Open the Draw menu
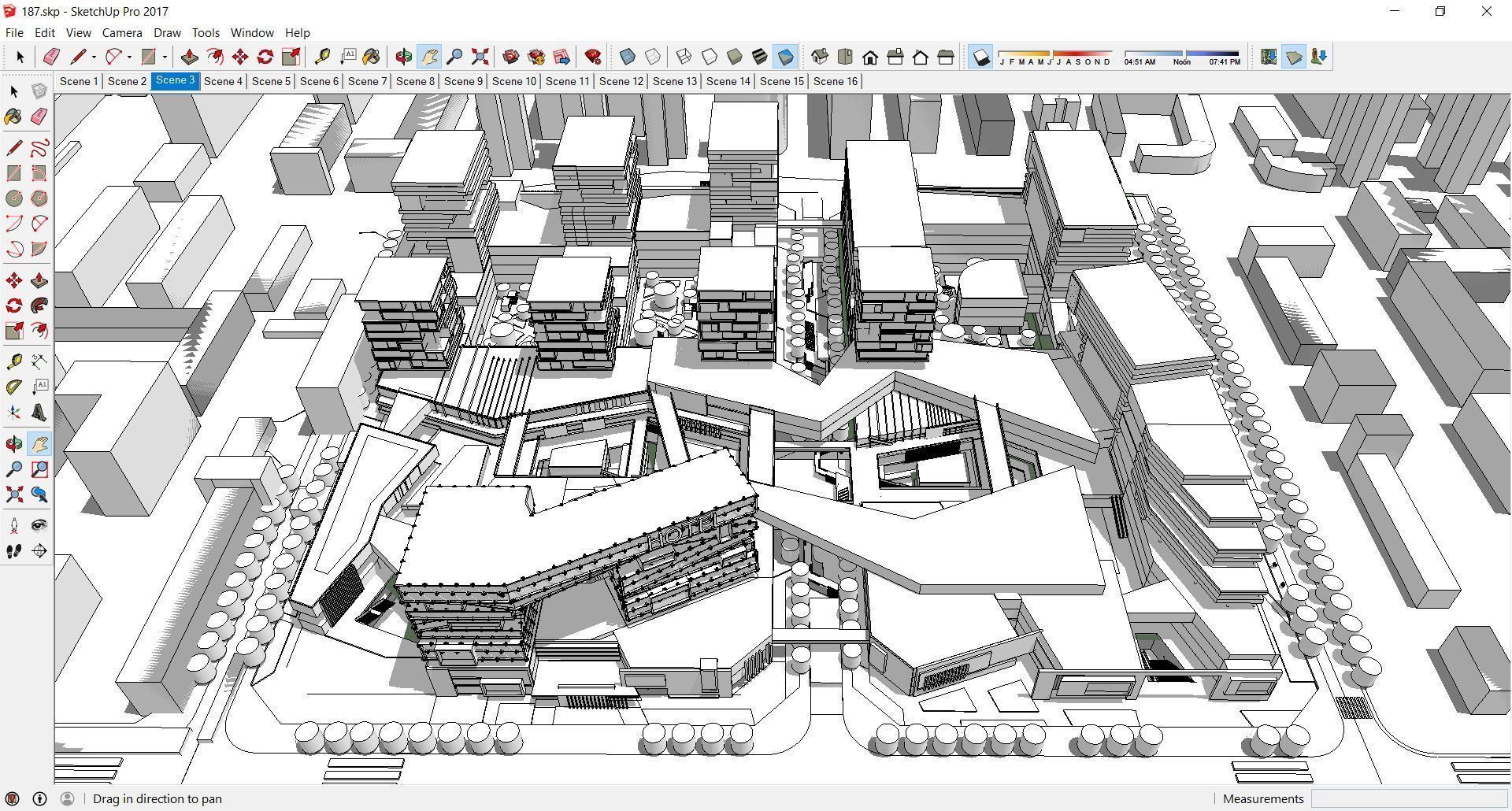Image resolution: width=1512 pixels, height=811 pixels. (x=167, y=33)
